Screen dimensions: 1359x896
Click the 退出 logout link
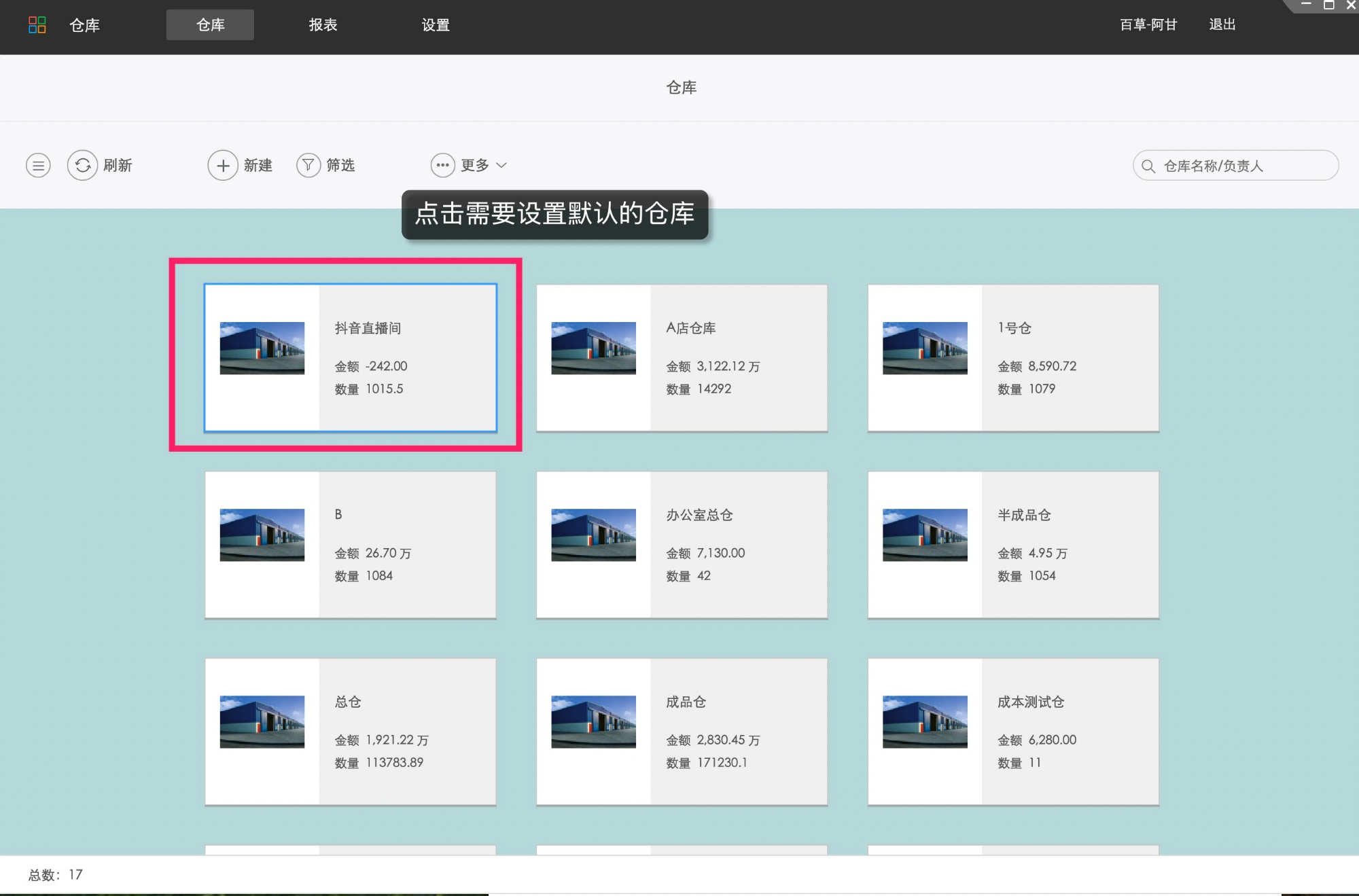tap(1222, 24)
